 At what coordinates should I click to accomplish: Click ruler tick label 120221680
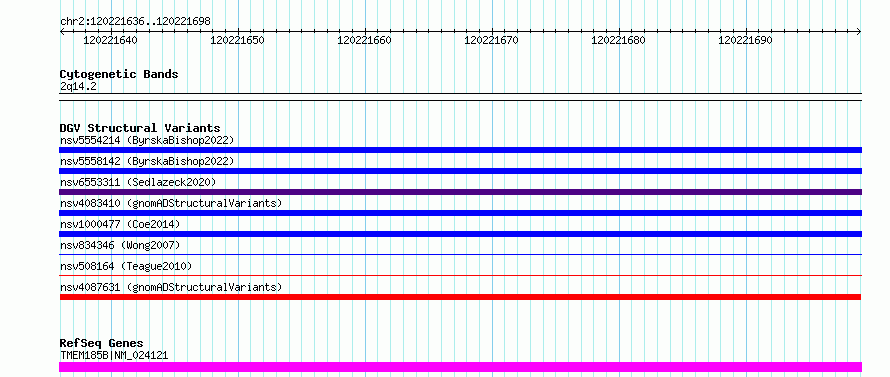619,40
